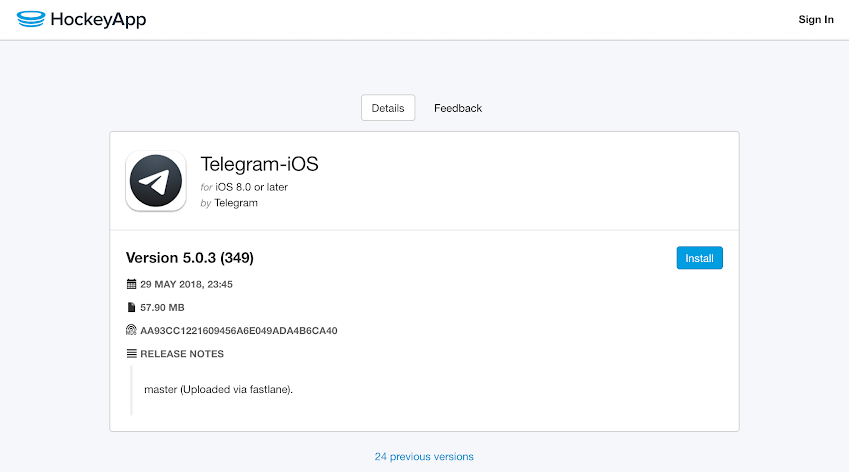Open the Details tab
This screenshot has width=849, height=472.
click(x=388, y=108)
